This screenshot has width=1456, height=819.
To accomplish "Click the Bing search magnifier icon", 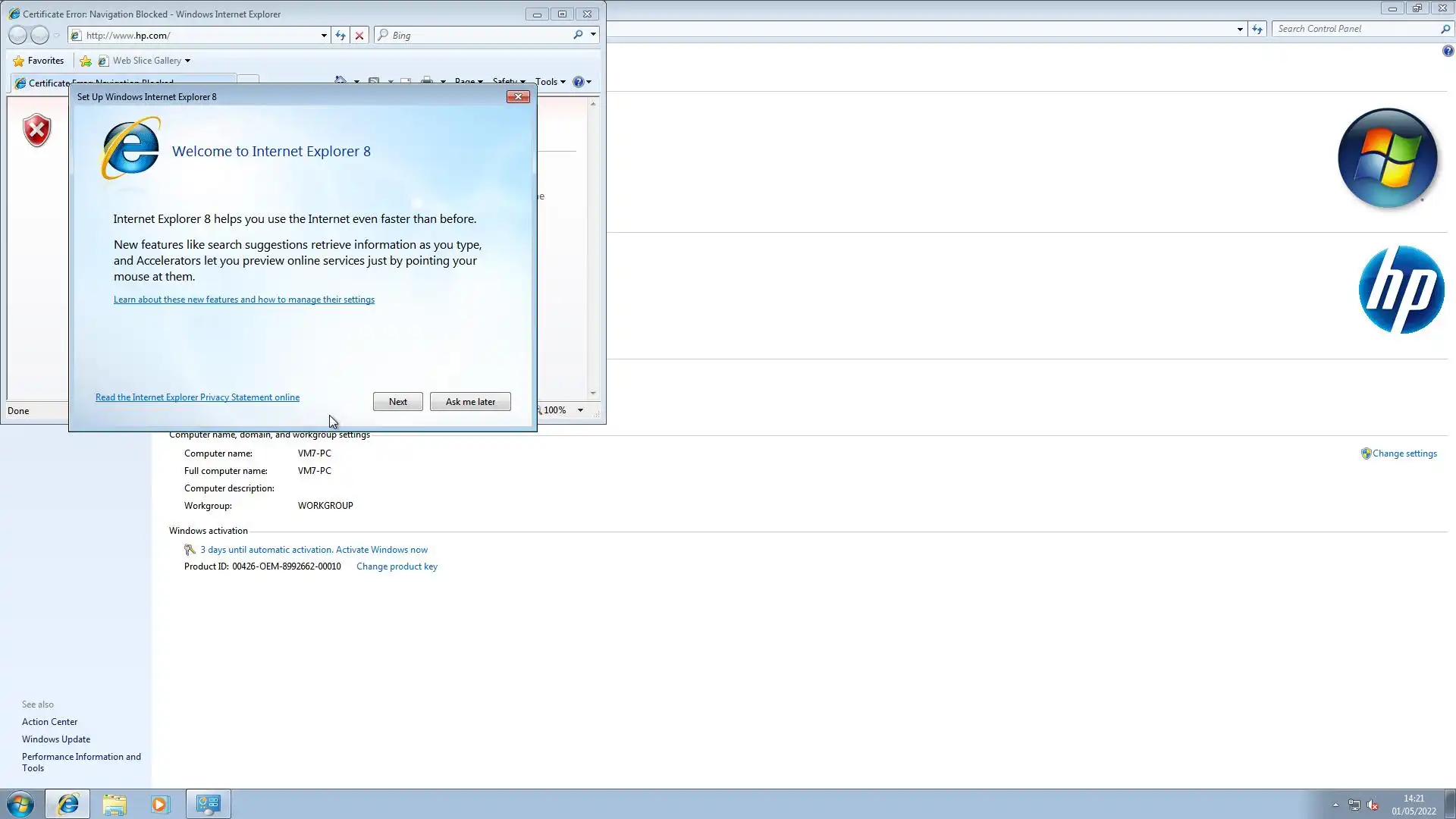I will click(x=578, y=35).
